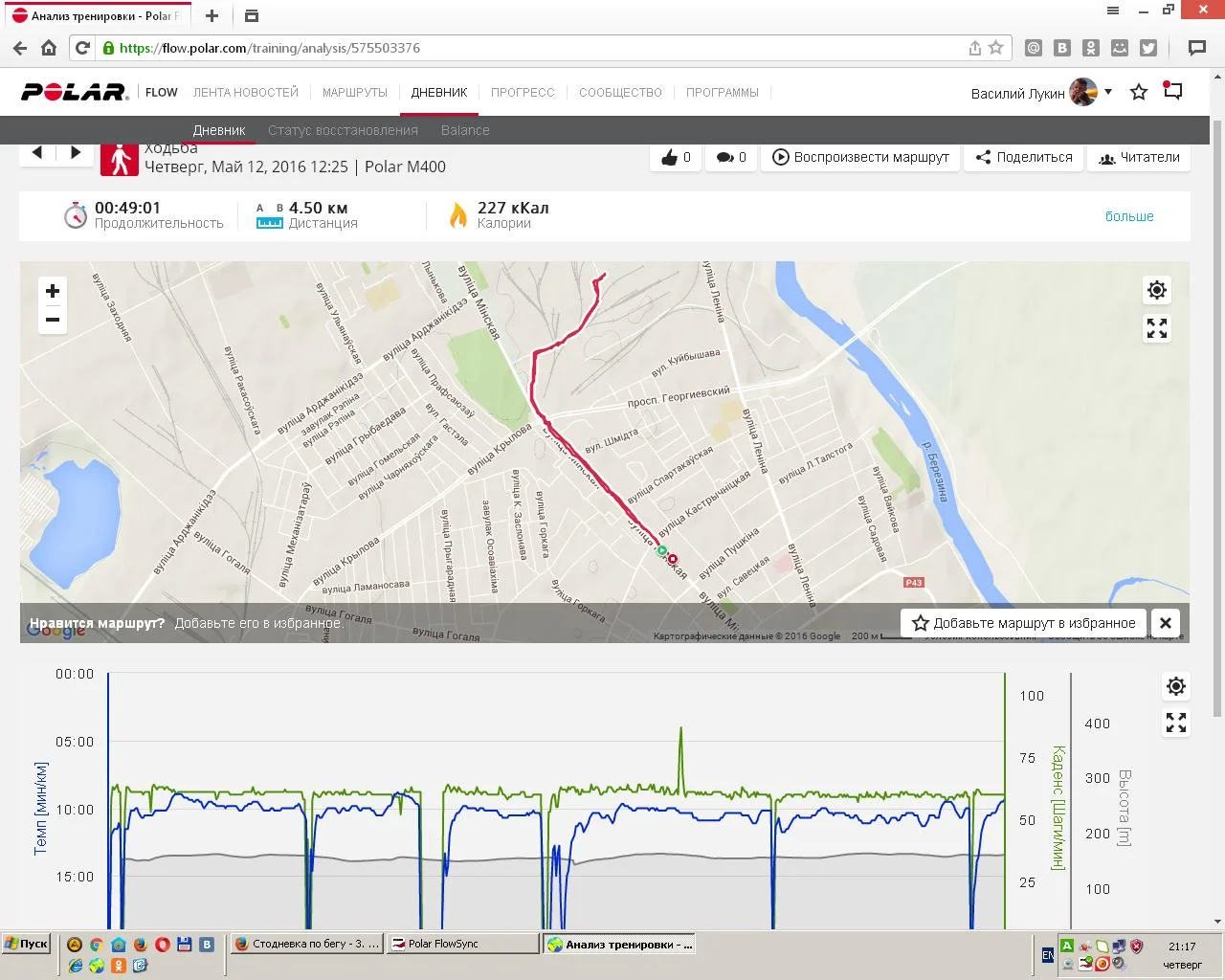This screenshot has height=980, width=1225.
Task: Open map settings target icon
Action: pos(1157,290)
